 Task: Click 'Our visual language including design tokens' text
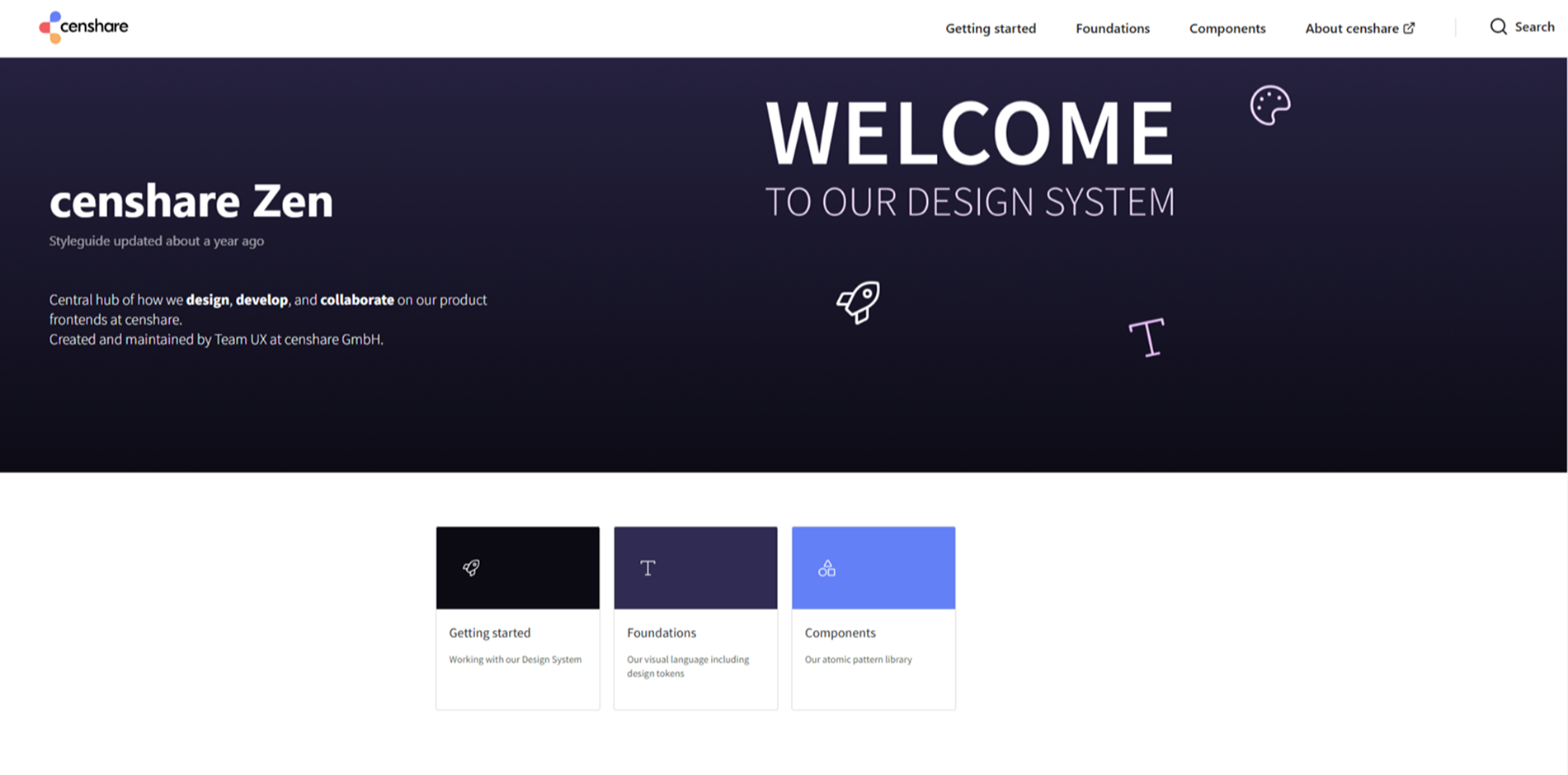coord(688,666)
